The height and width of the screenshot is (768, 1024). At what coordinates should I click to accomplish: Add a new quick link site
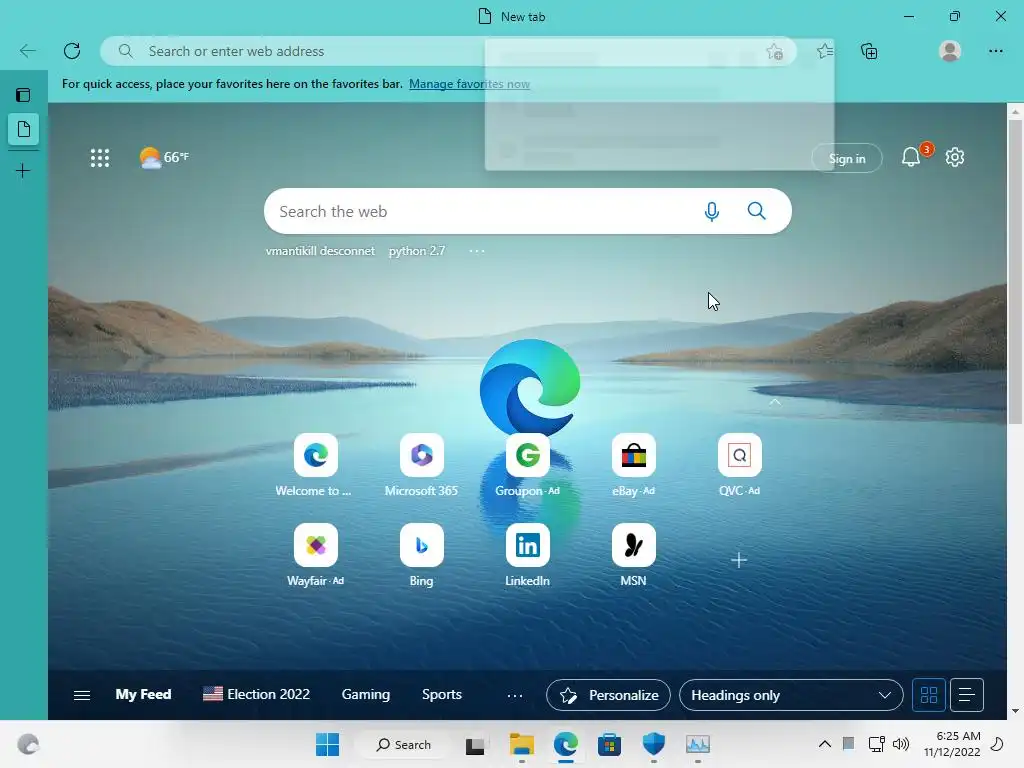coord(739,560)
